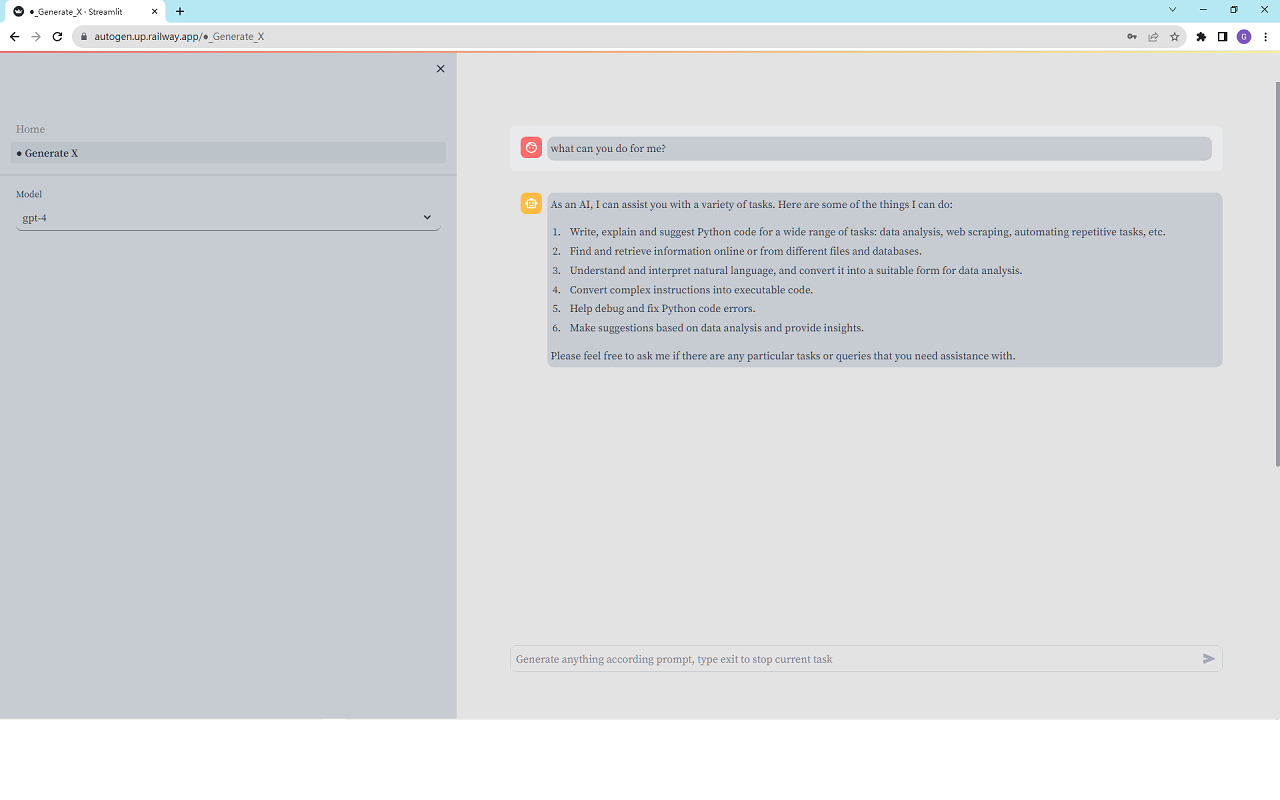Open the browser Extensions puzzle icon

point(1201,37)
